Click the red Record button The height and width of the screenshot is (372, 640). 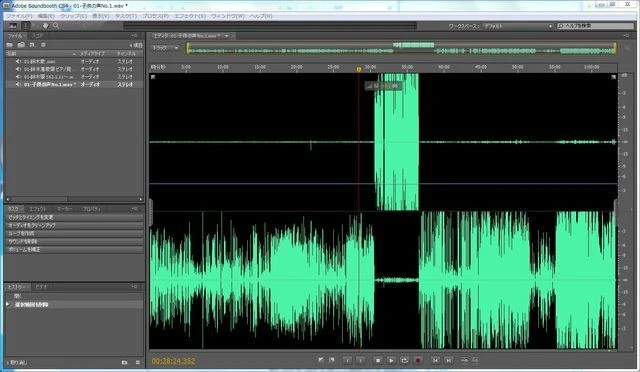coord(418,361)
